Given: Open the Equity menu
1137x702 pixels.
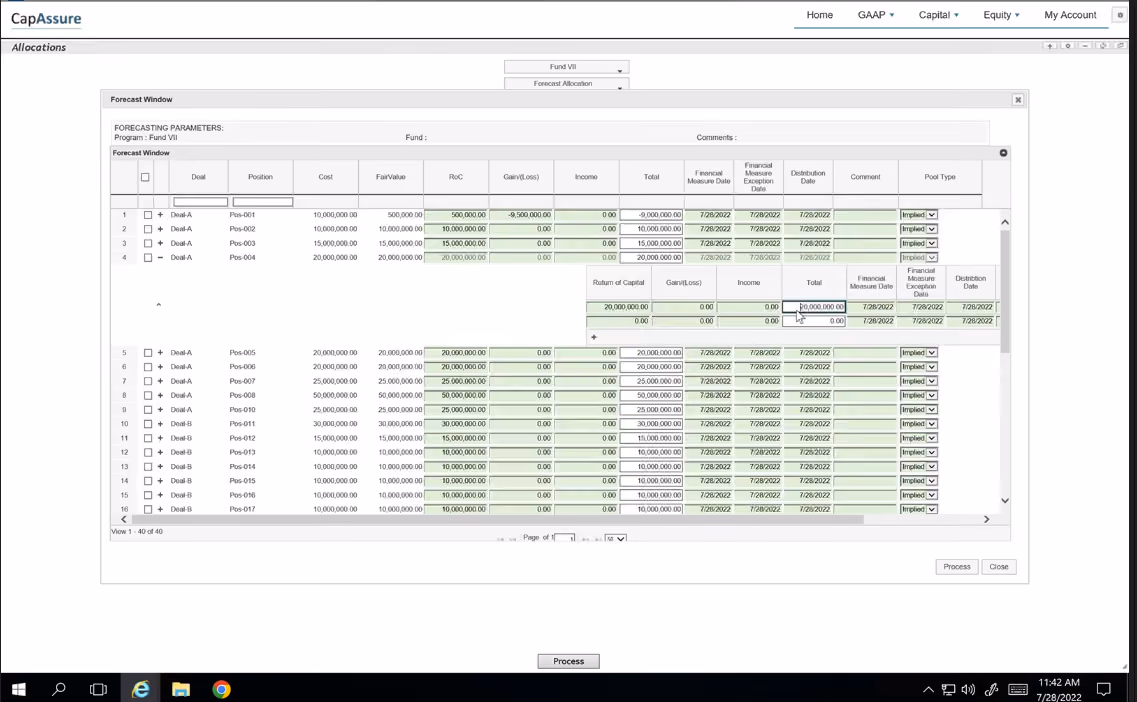Looking at the screenshot, I should 1001,15.
